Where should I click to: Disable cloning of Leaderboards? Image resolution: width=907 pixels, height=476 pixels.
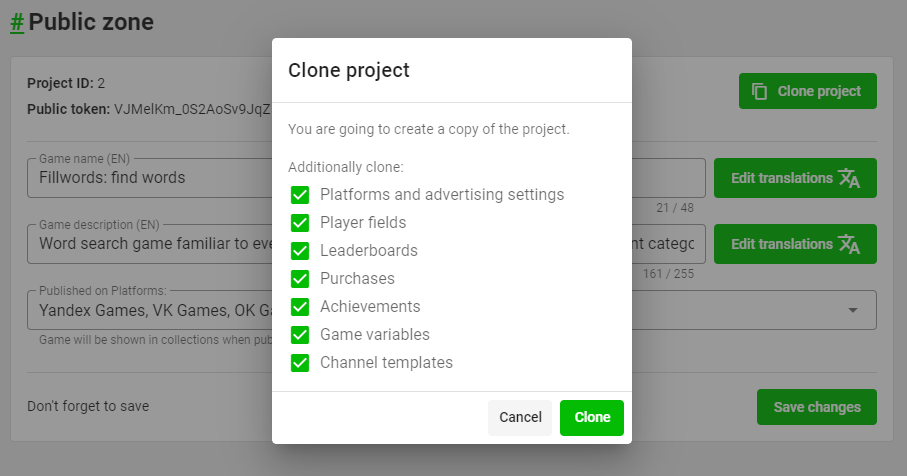[x=300, y=251]
